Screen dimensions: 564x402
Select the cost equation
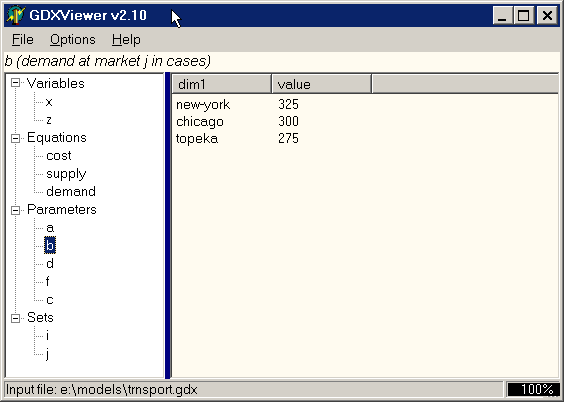59,156
